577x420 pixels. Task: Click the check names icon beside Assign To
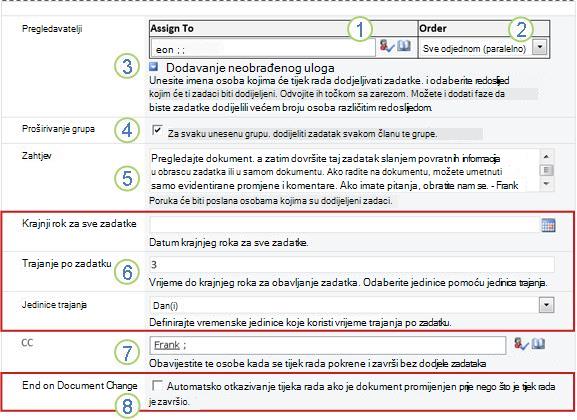[387, 46]
